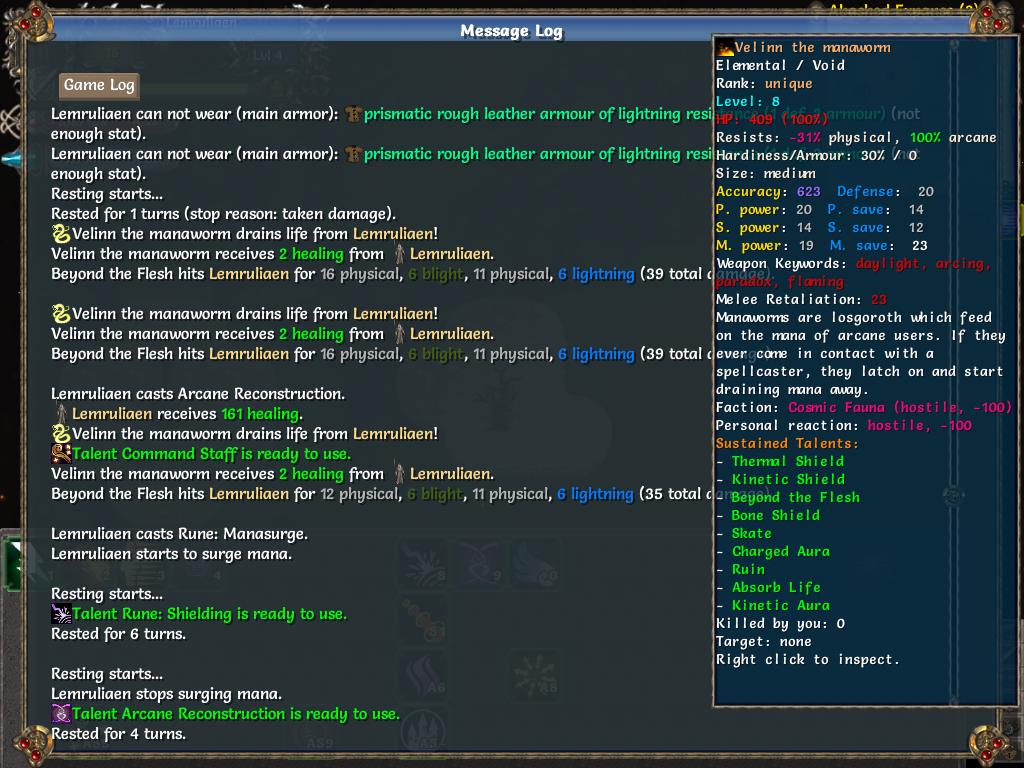Open the Game Log tab
This screenshot has height=768, width=1024.
pos(99,86)
